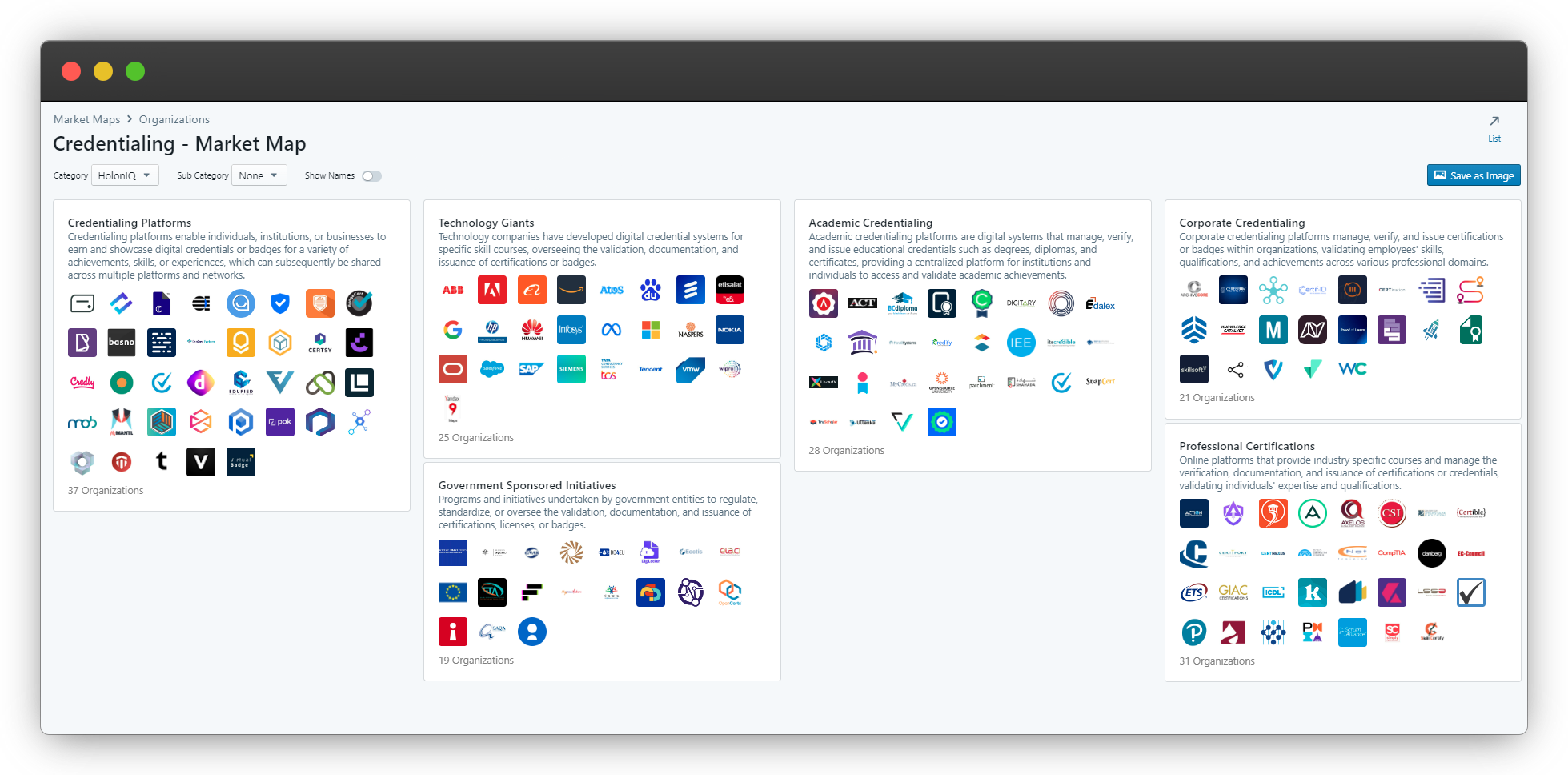The height and width of the screenshot is (775, 1568).
Task: Open the Category dropdown showing HolonIQ
Action: pyautogui.click(x=126, y=175)
